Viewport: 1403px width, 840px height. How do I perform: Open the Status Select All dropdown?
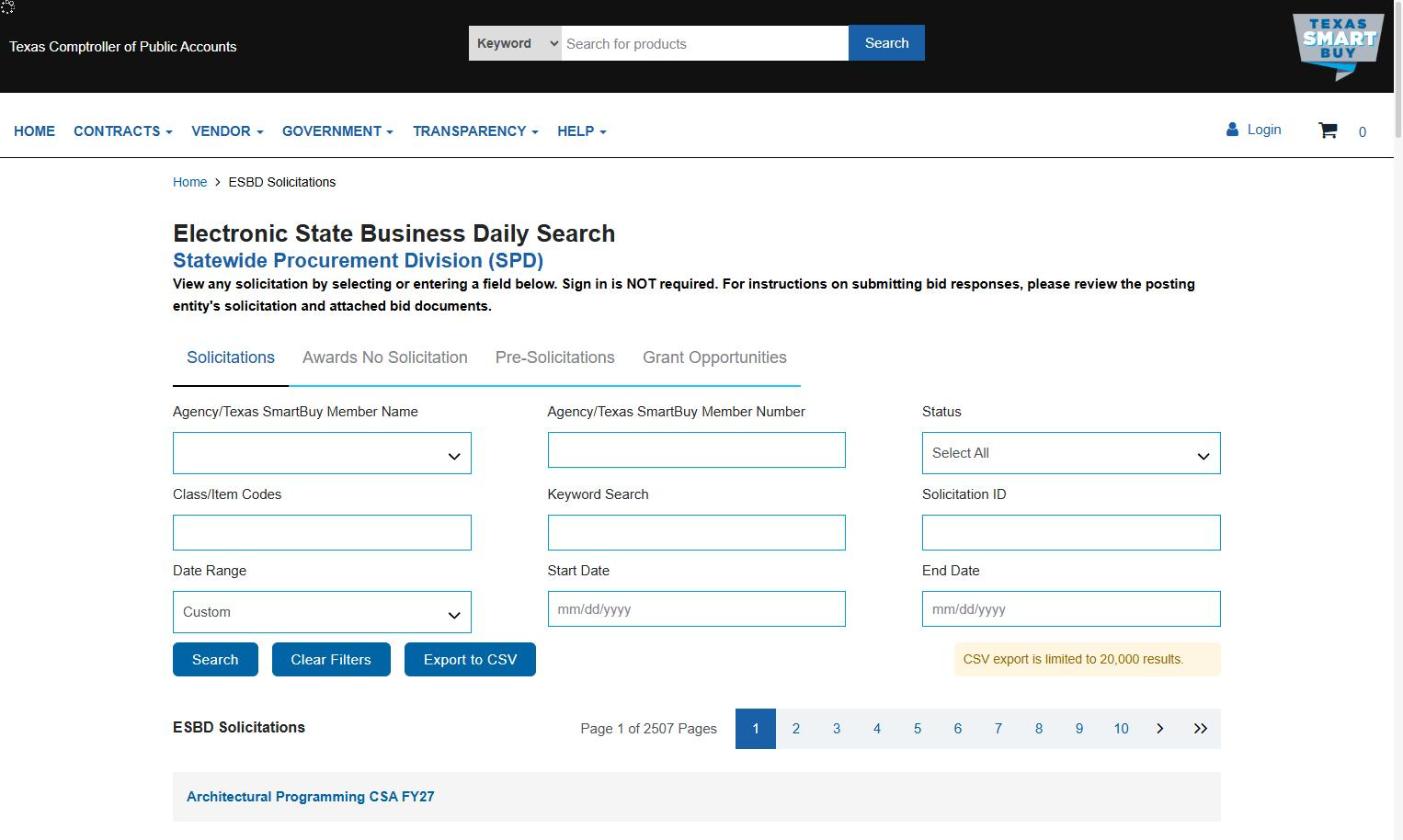(1071, 453)
